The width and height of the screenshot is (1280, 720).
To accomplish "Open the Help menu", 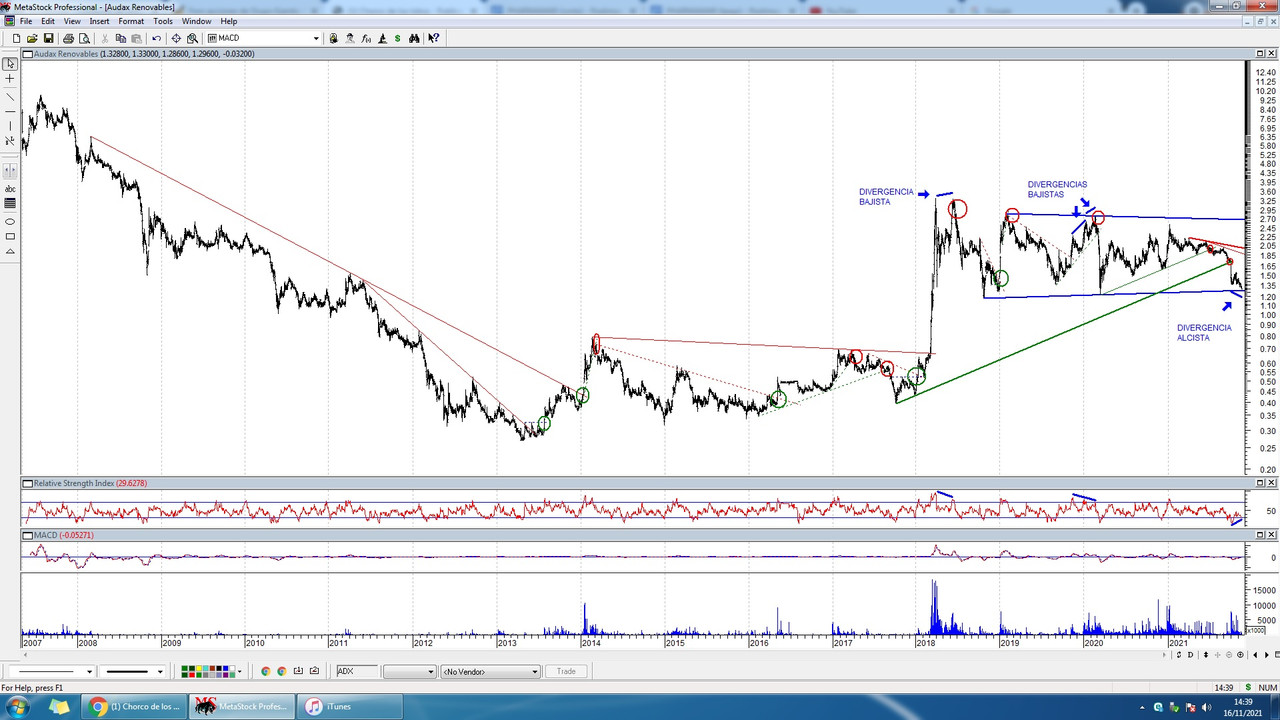I will [229, 21].
